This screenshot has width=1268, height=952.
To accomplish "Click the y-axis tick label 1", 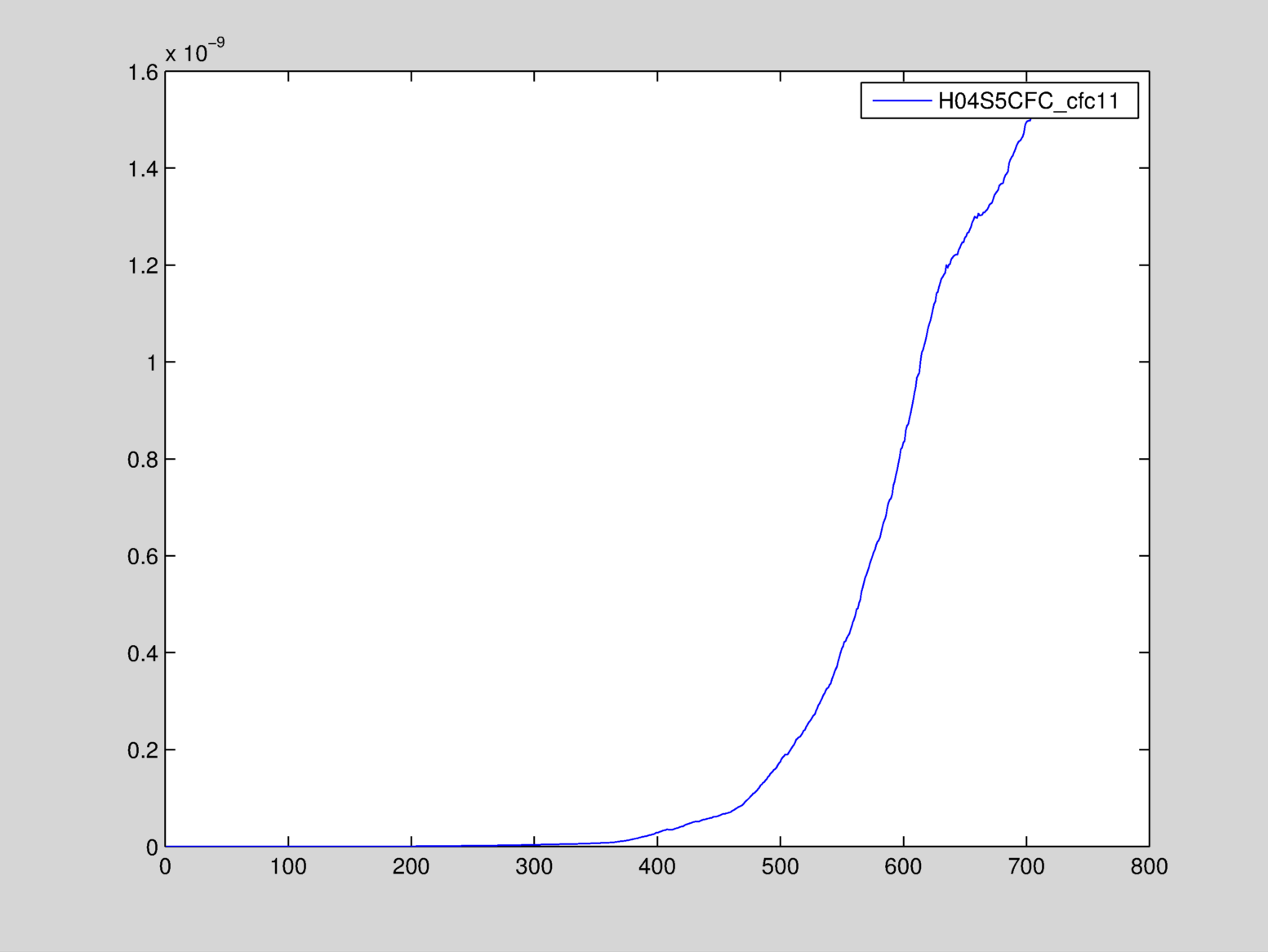I will click(151, 363).
